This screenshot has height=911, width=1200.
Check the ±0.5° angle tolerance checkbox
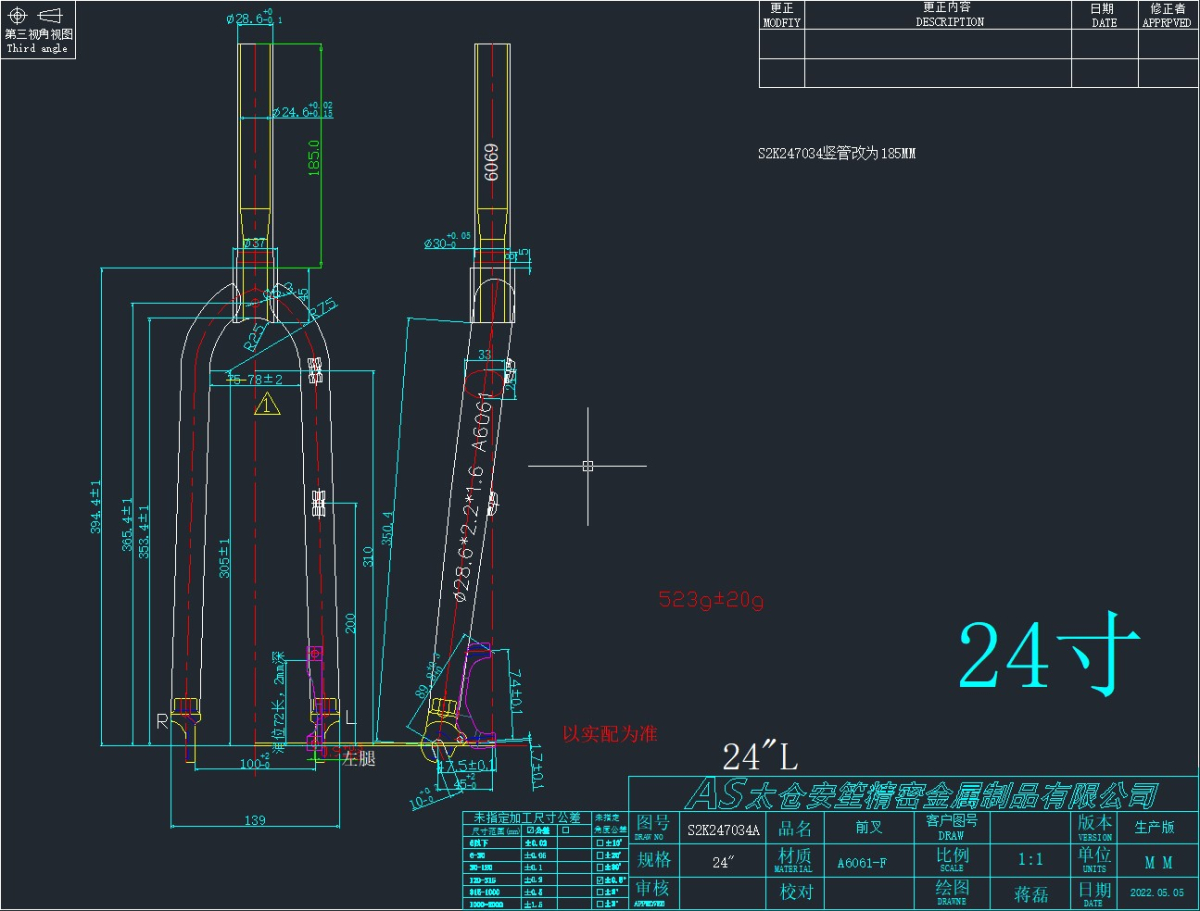coord(600,879)
